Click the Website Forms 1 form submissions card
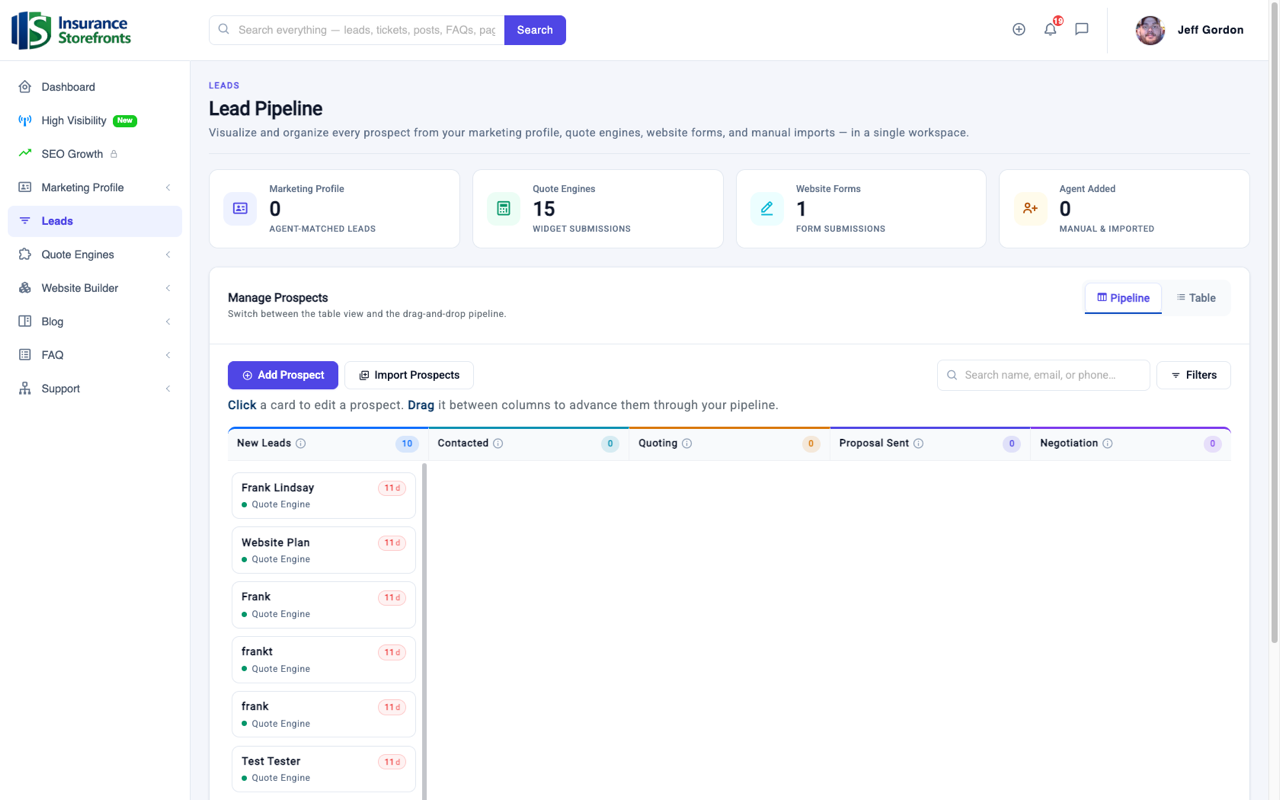This screenshot has height=800, width=1280. [861, 209]
